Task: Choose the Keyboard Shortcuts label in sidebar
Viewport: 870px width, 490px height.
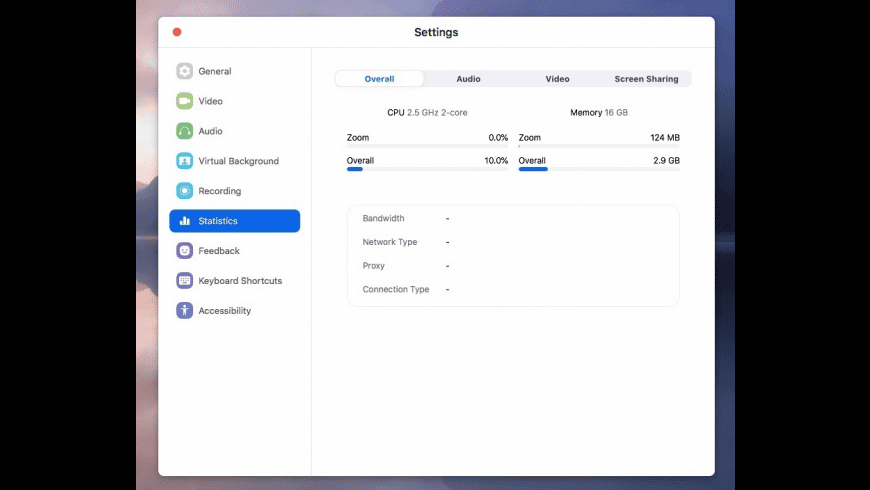Action: [x=240, y=281]
